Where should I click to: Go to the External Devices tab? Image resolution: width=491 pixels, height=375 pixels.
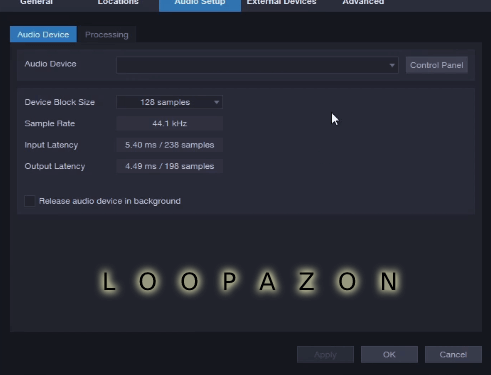coord(282,3)
